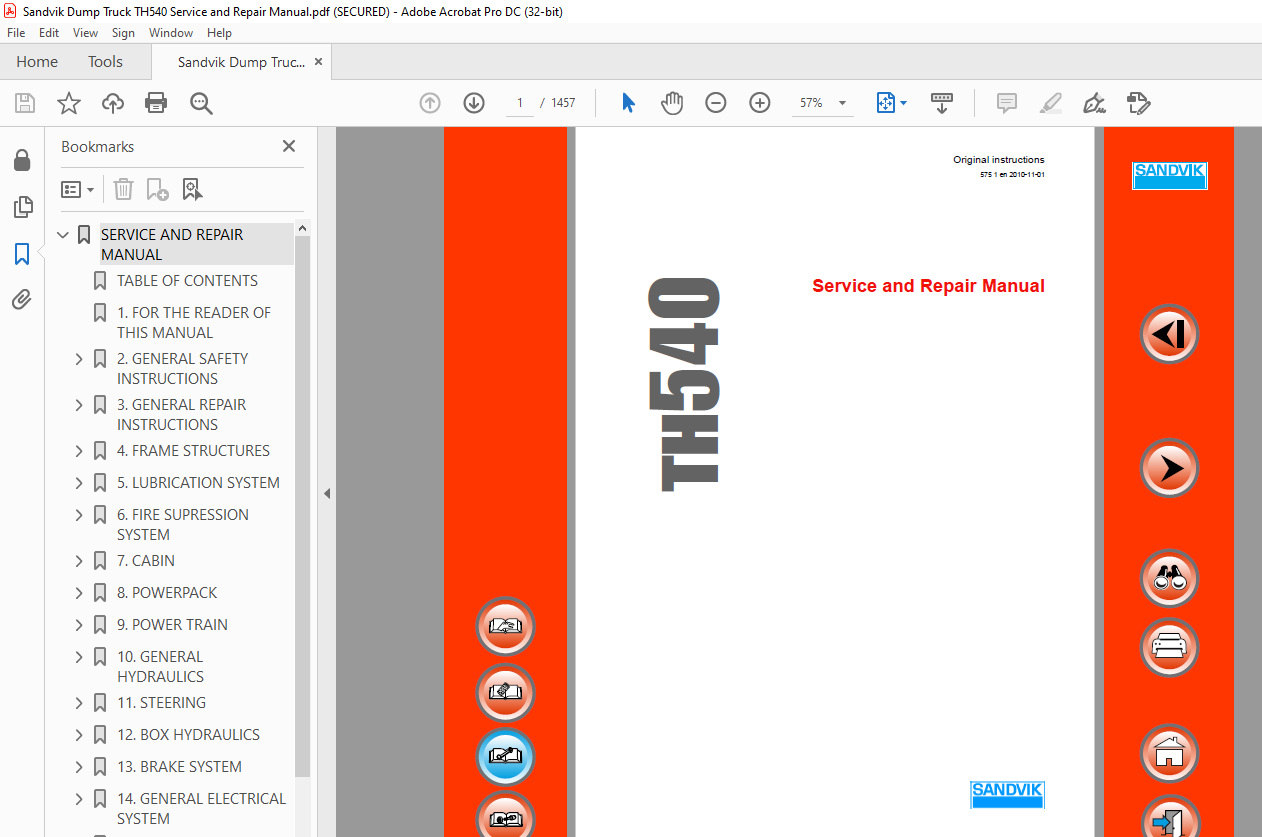This screenshot has height=837, width=1262.
Task: Open the Help menu
Action: tap(219, 33)
